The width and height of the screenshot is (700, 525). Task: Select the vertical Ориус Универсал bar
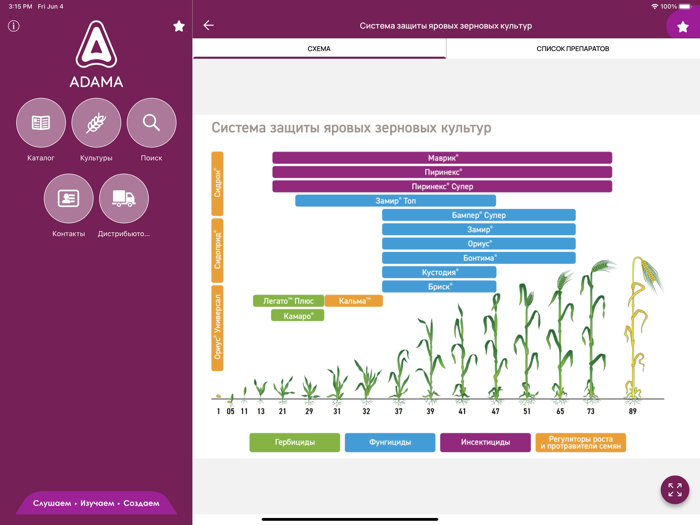(x=217, y=328)
